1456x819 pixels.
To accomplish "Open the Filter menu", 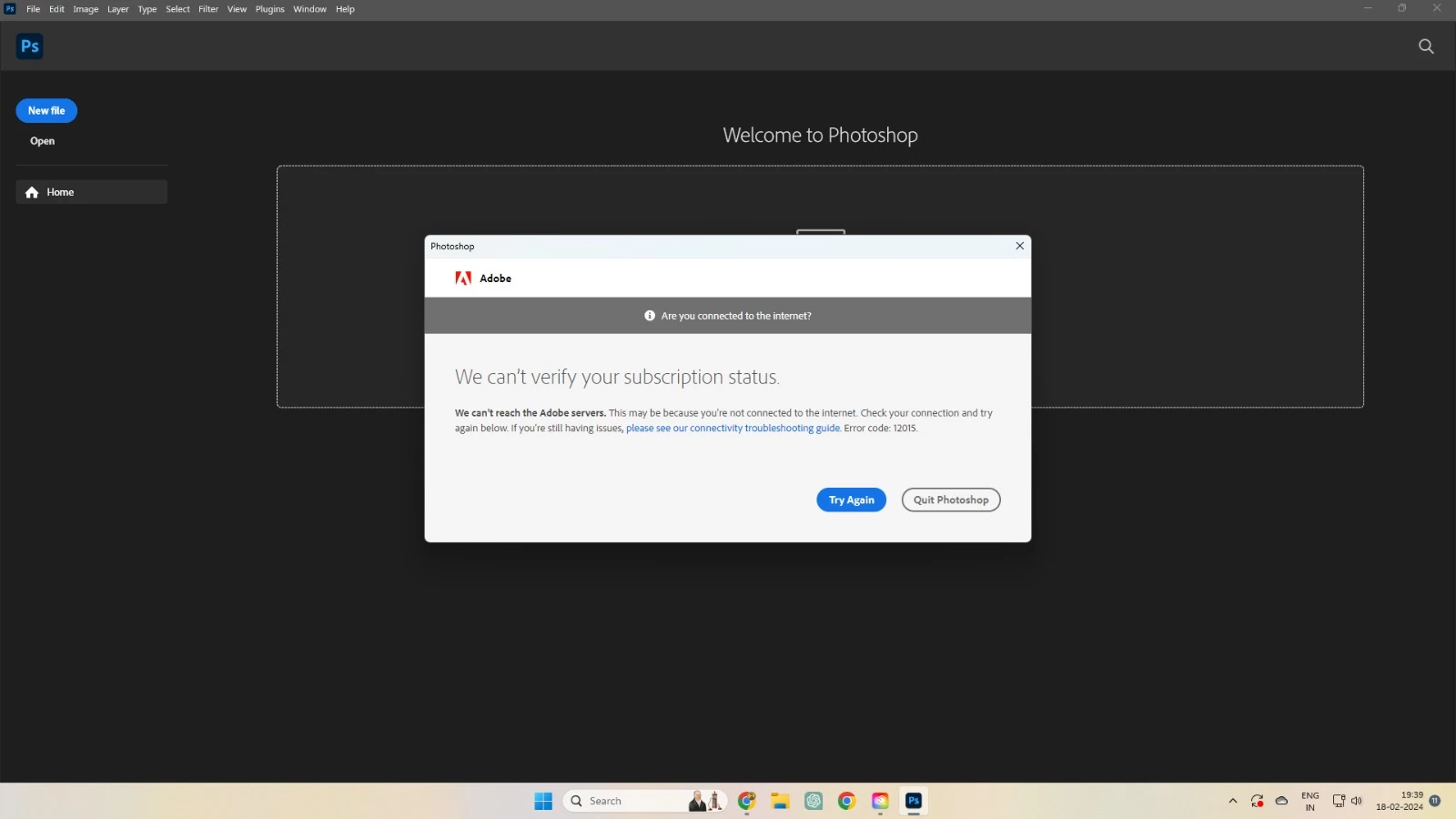I will (x=208, y=9).
